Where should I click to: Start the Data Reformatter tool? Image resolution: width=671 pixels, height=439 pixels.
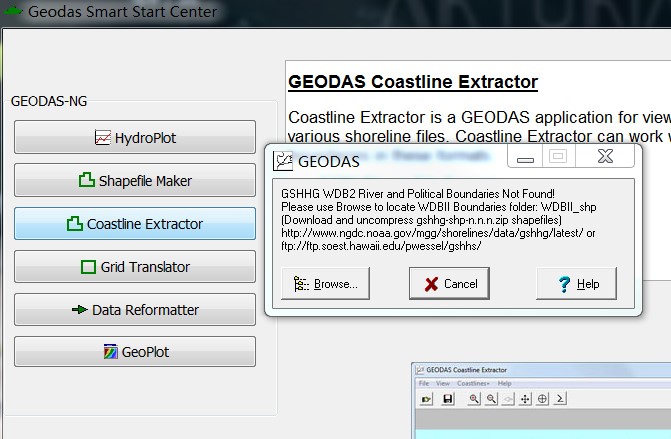point(135,309)
